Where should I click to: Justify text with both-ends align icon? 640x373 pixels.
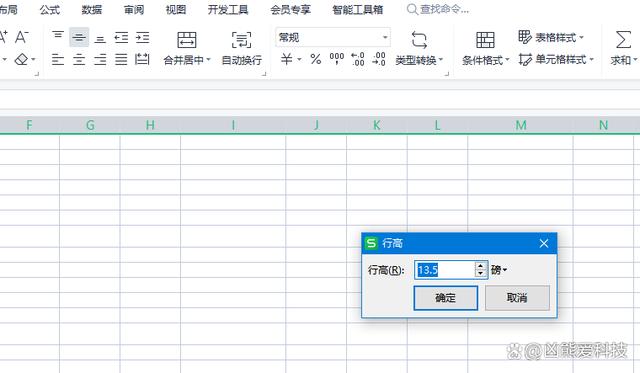pyautogui.click(x=121, y=60)
